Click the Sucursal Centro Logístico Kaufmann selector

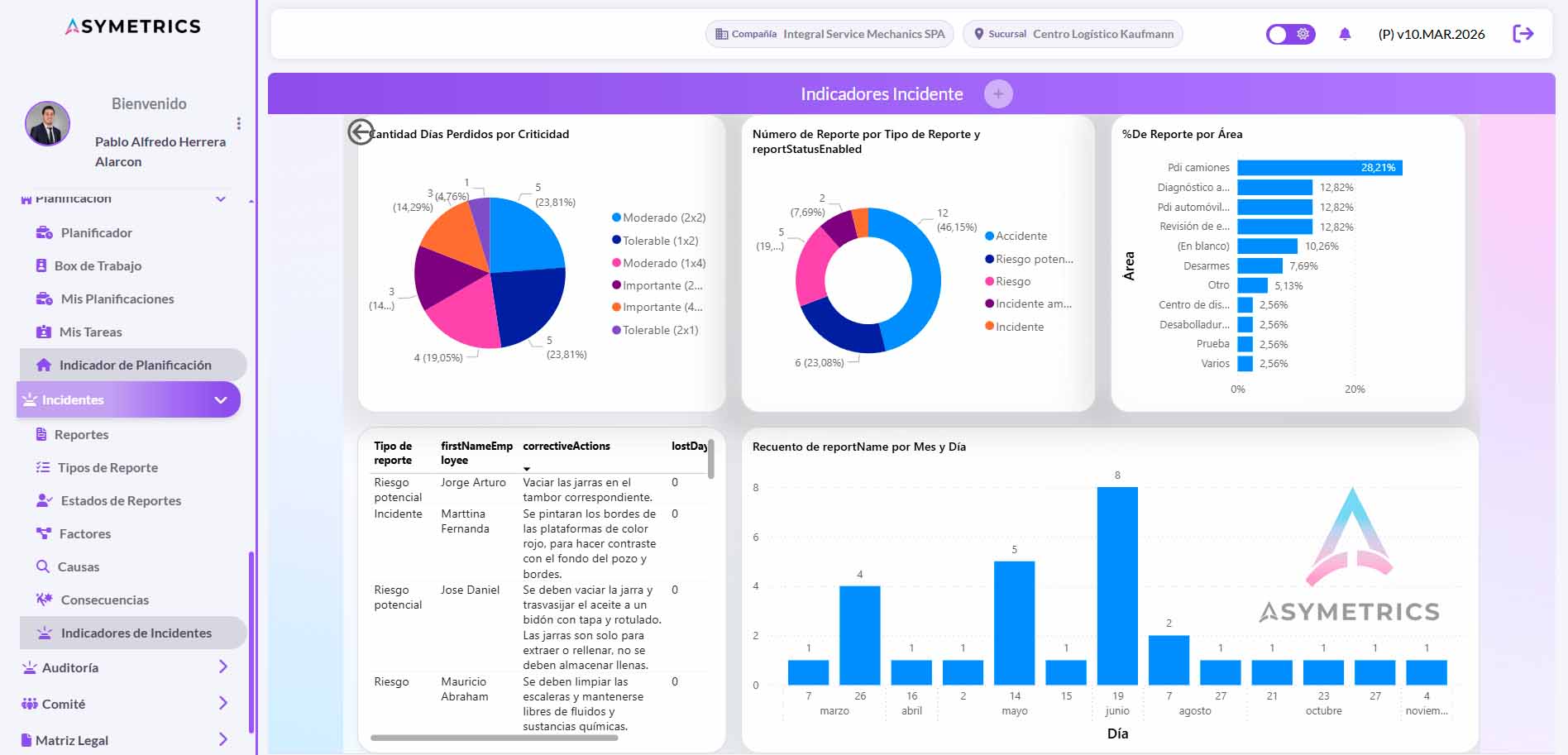pyautogui.click(x=1073, y=34)
